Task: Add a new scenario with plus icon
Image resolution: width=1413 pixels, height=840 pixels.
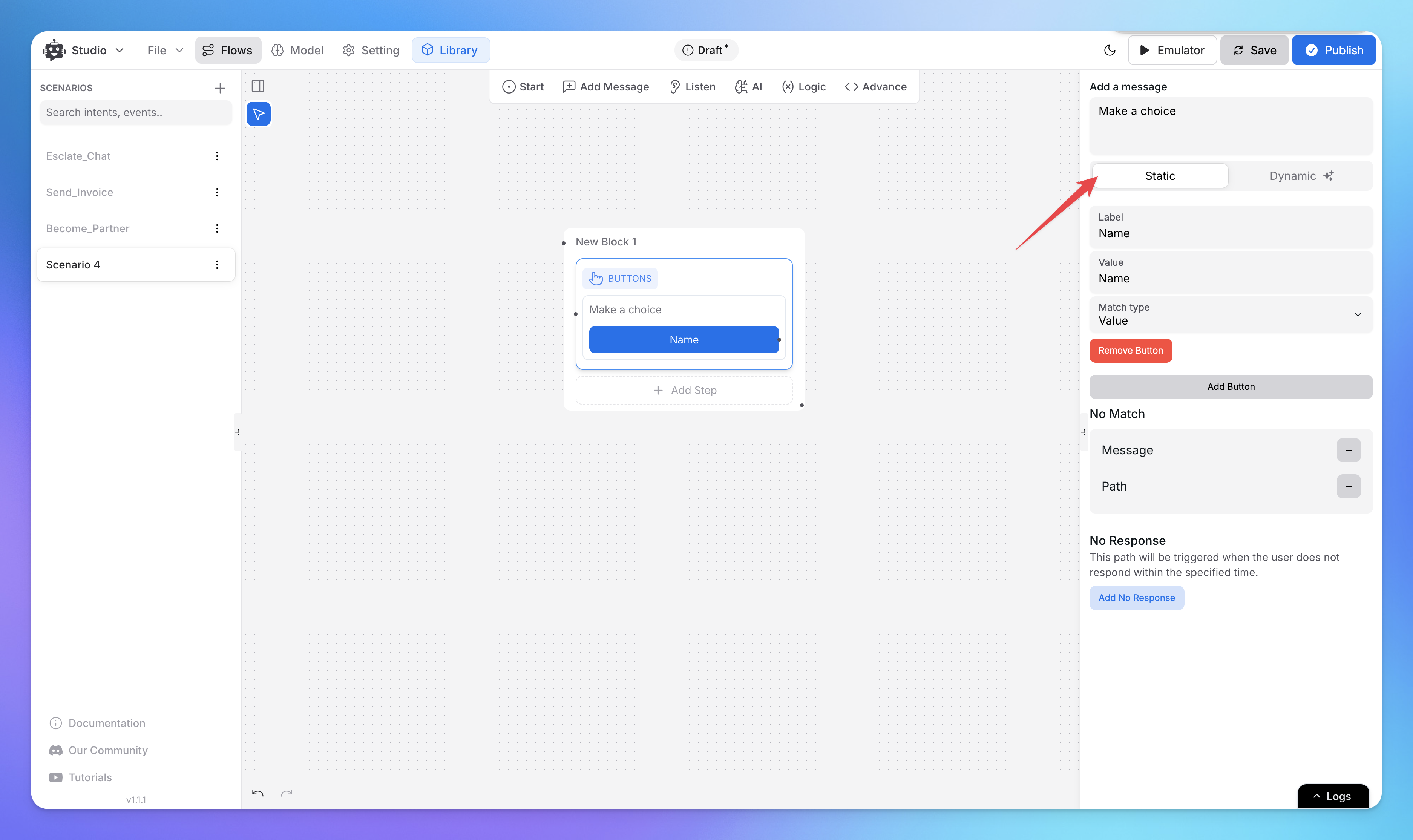Action: 220,88
